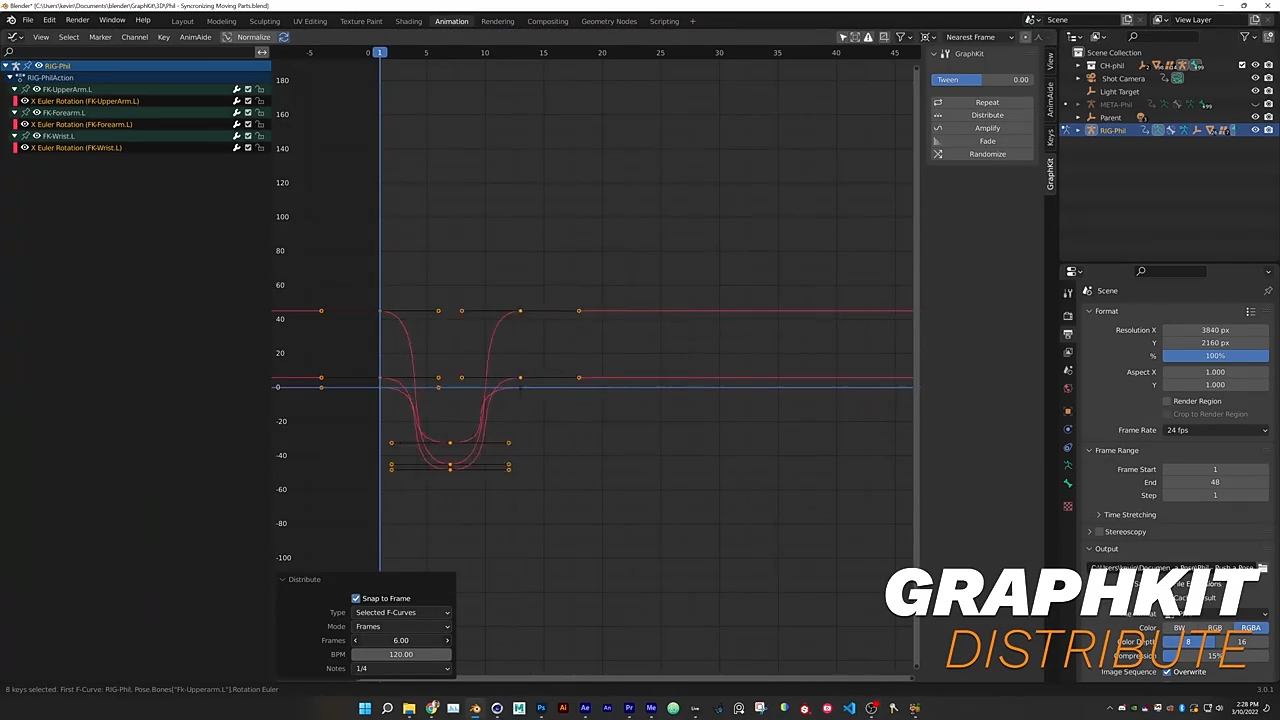Hide the X Euler Rotation (FK-Wrist.L) curve

click(x=25, y=148)
